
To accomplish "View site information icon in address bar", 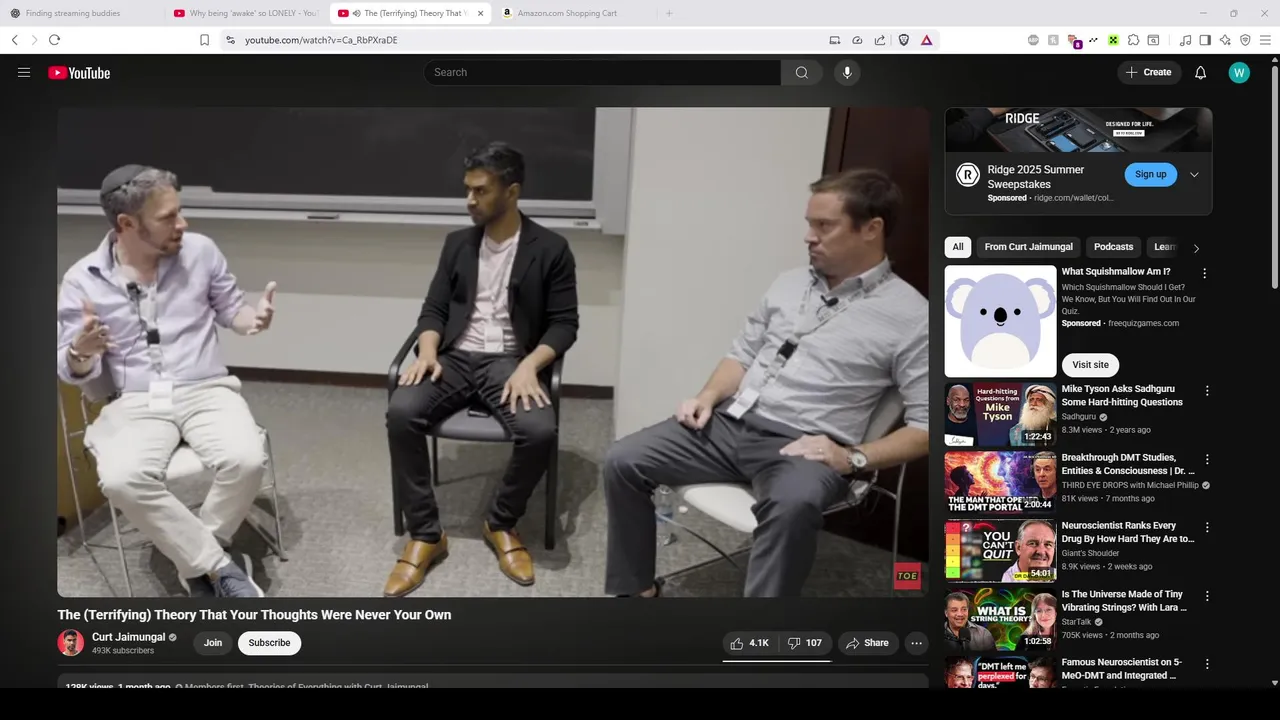I will click(230, 40).
